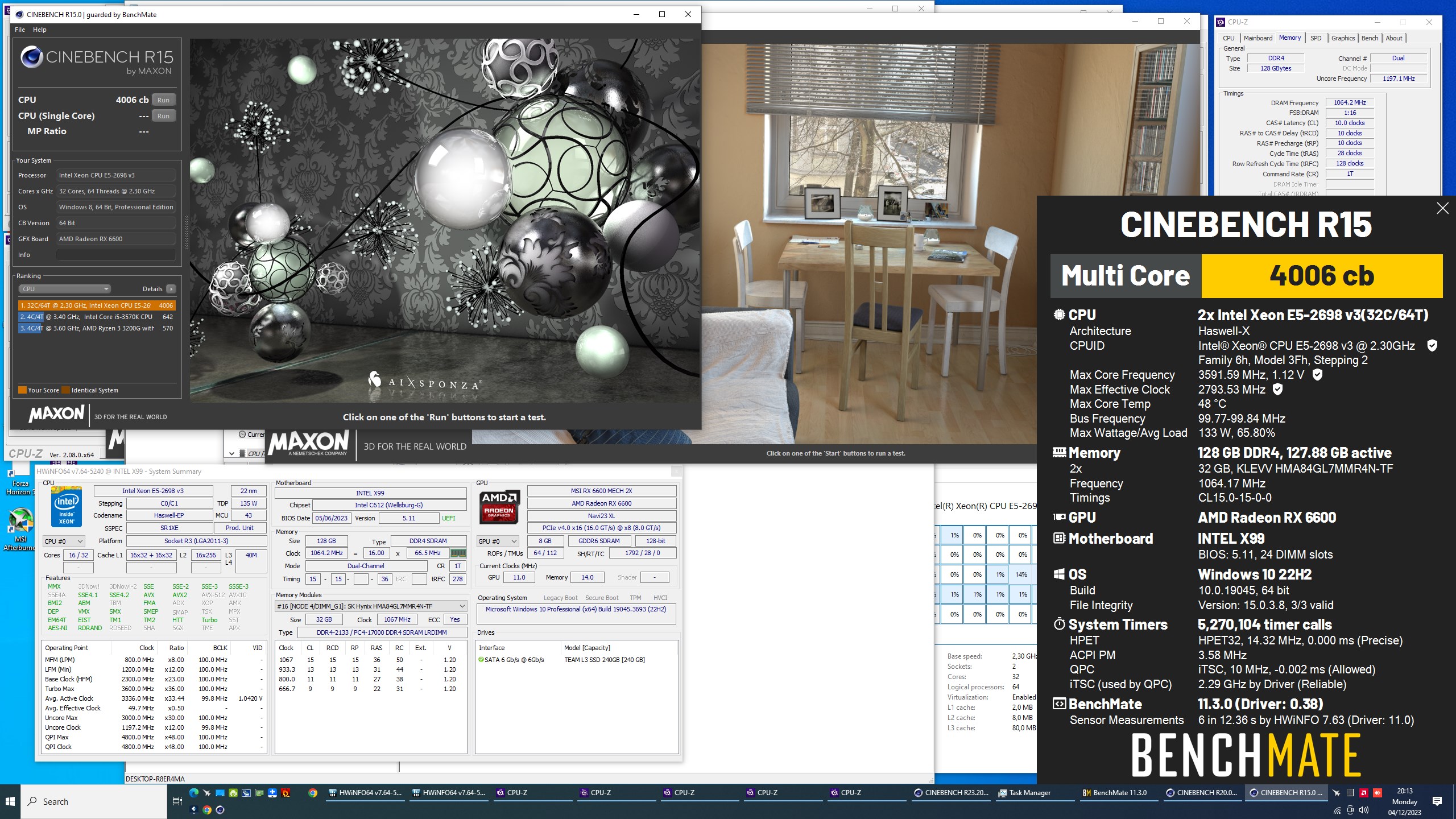Image resolution: width=1456 pixels, height=819 pixels.
Task: Click the MSI RX 6600 MECH 2X GPU name
Action: 601,491
